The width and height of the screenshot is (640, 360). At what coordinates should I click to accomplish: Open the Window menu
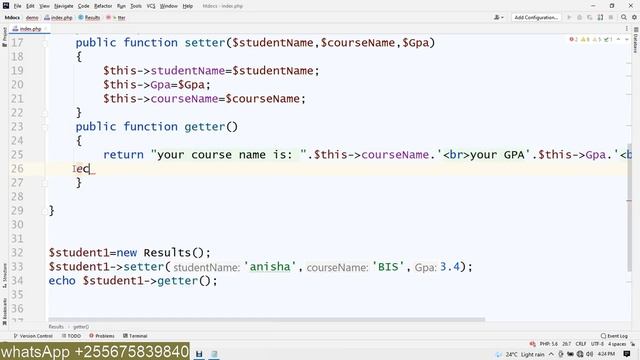169,6
